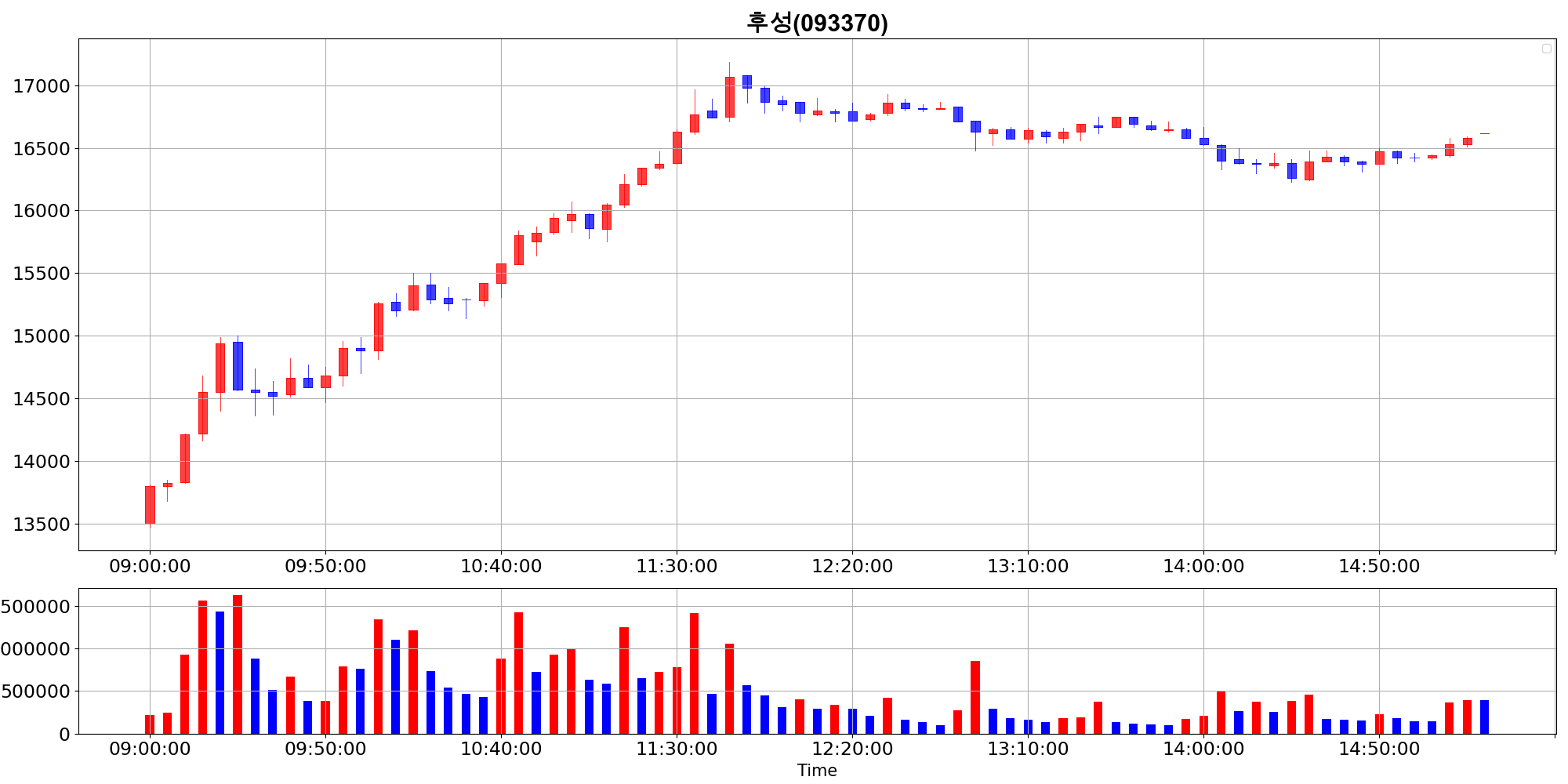1568x784 pixels.
Task: Click the empty legend box in price chart
Action: (1546, 49)
